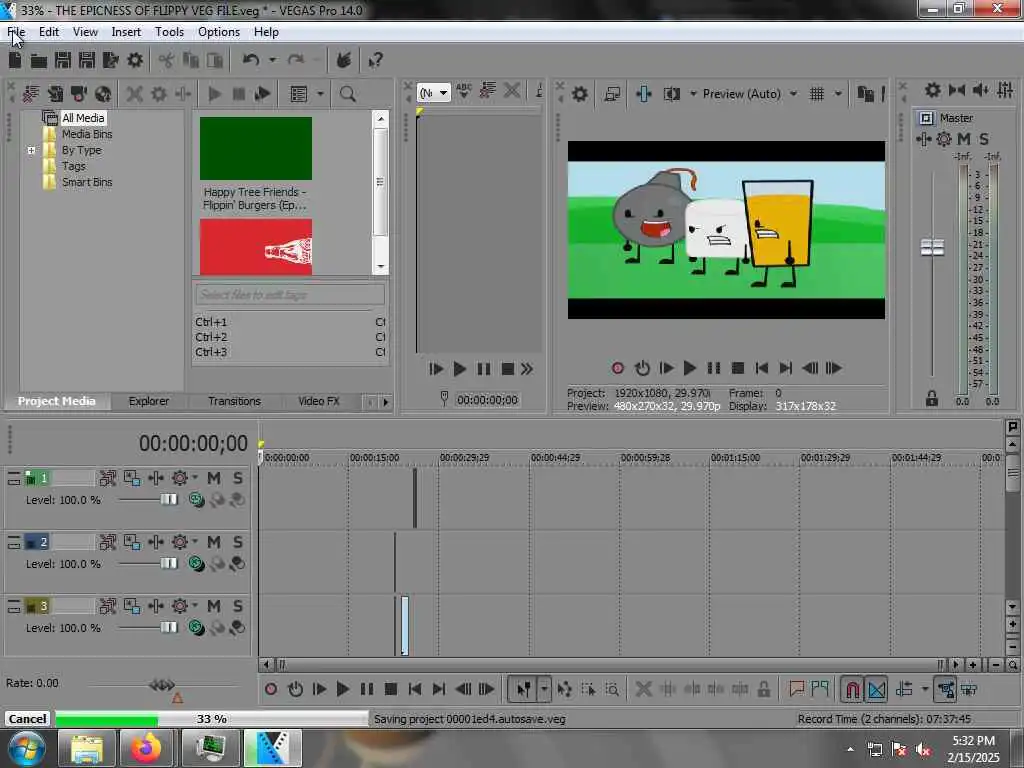Open the Edit menu
The image size is (1024, 768).
tap(49, 31)
